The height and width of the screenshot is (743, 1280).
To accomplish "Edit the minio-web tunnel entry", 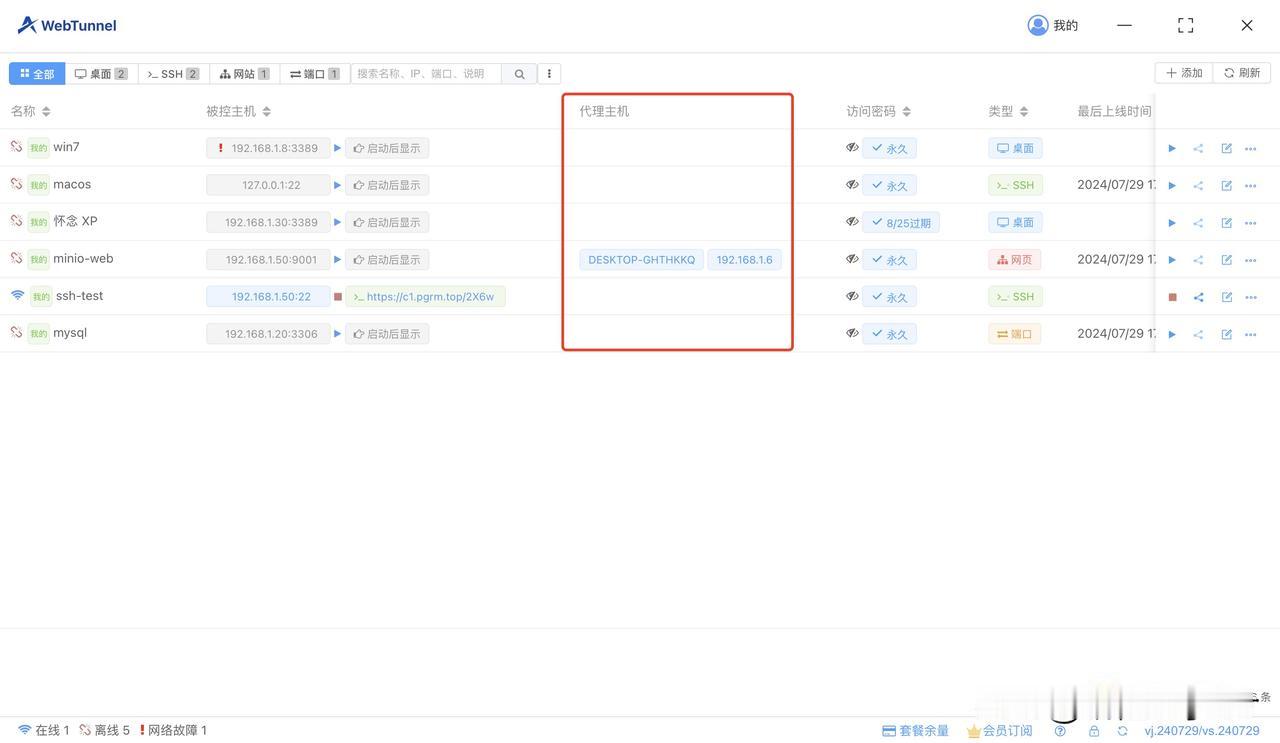I will 1226,260.
